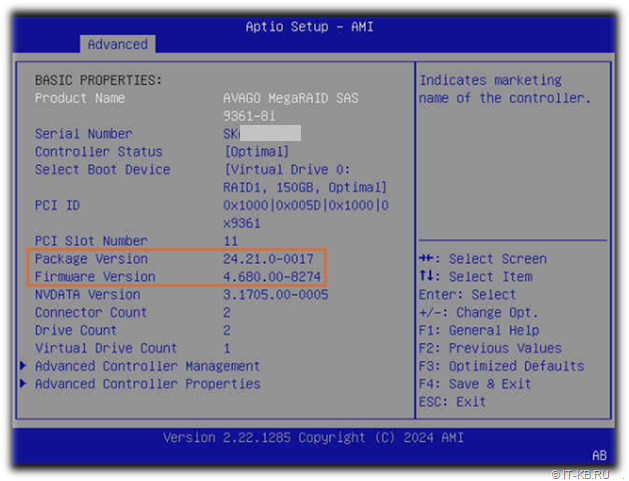This screenshot has height=481, width=629.
Task: Select the Connector Count label
Action: point(91,312)
